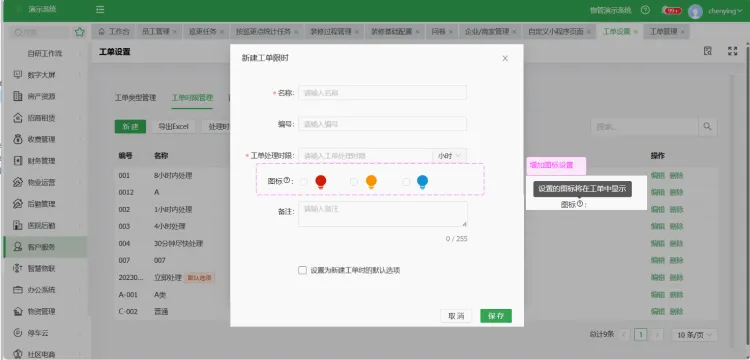Switch to the 工作台 tab

[114, 32]
